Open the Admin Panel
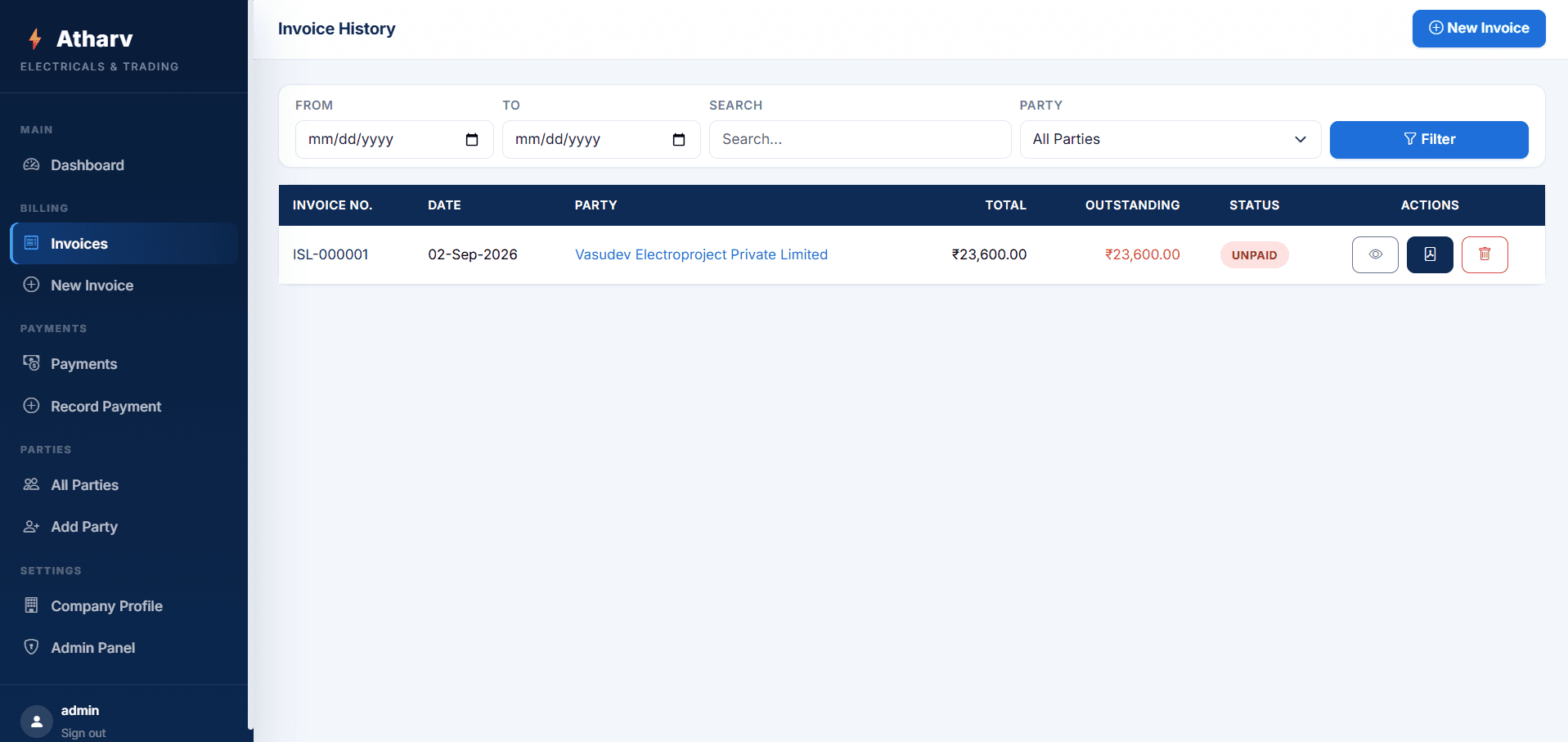 [124, 648]
